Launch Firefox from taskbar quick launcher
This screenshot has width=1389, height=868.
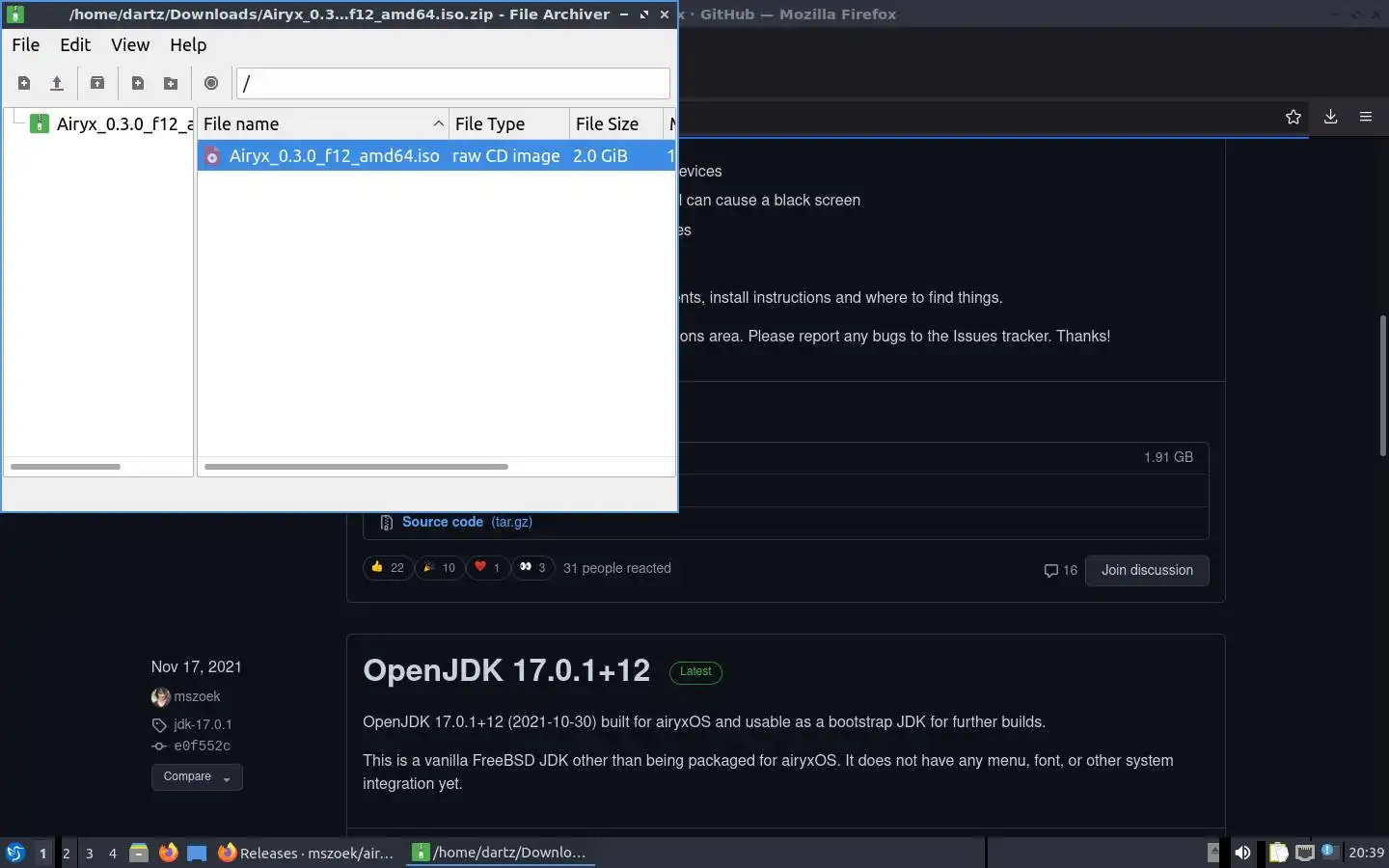click(x=168, y=853)
